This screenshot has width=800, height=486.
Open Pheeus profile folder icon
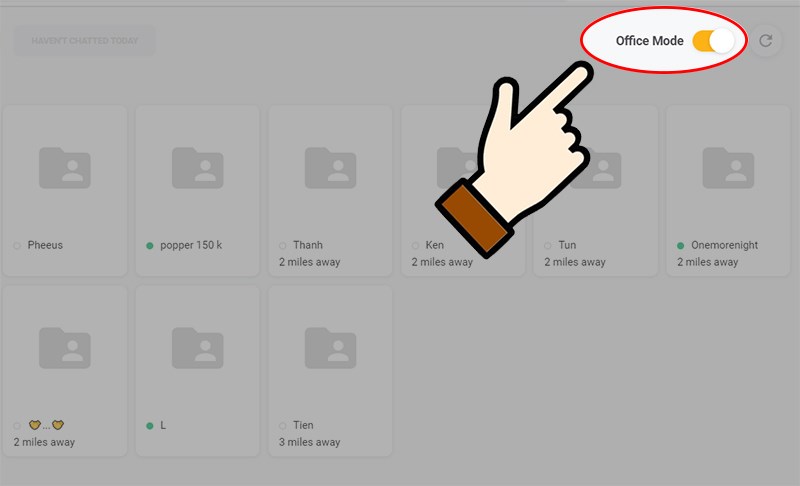(x=65, y=168)
